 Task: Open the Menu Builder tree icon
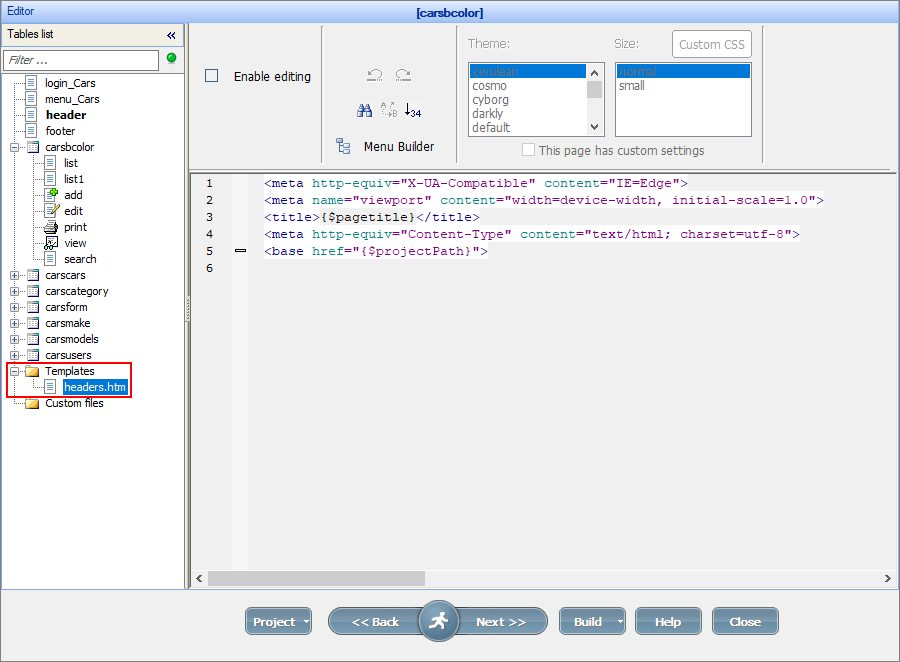click(x=343, y=146)
